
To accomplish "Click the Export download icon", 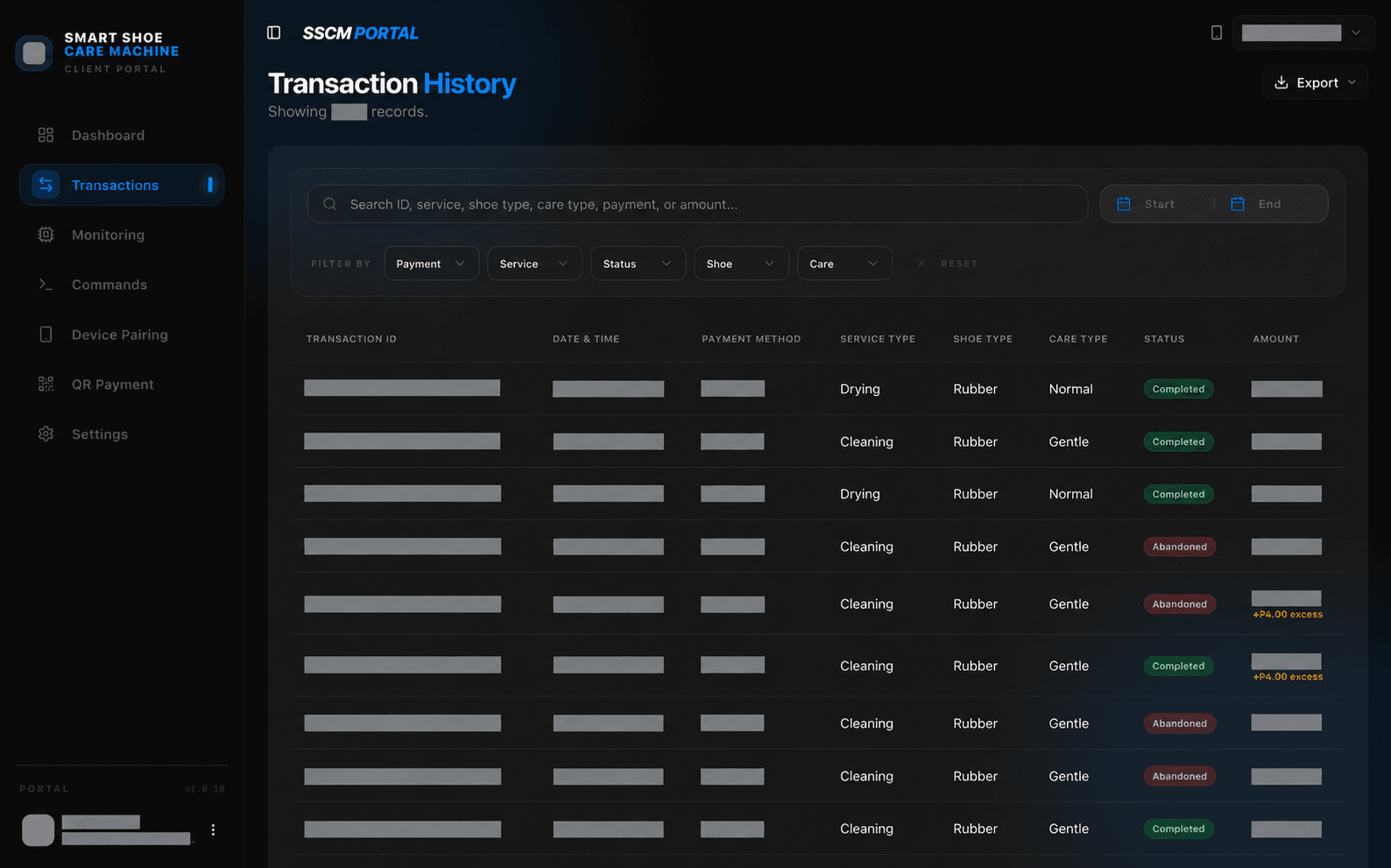I will (1281, 82).
